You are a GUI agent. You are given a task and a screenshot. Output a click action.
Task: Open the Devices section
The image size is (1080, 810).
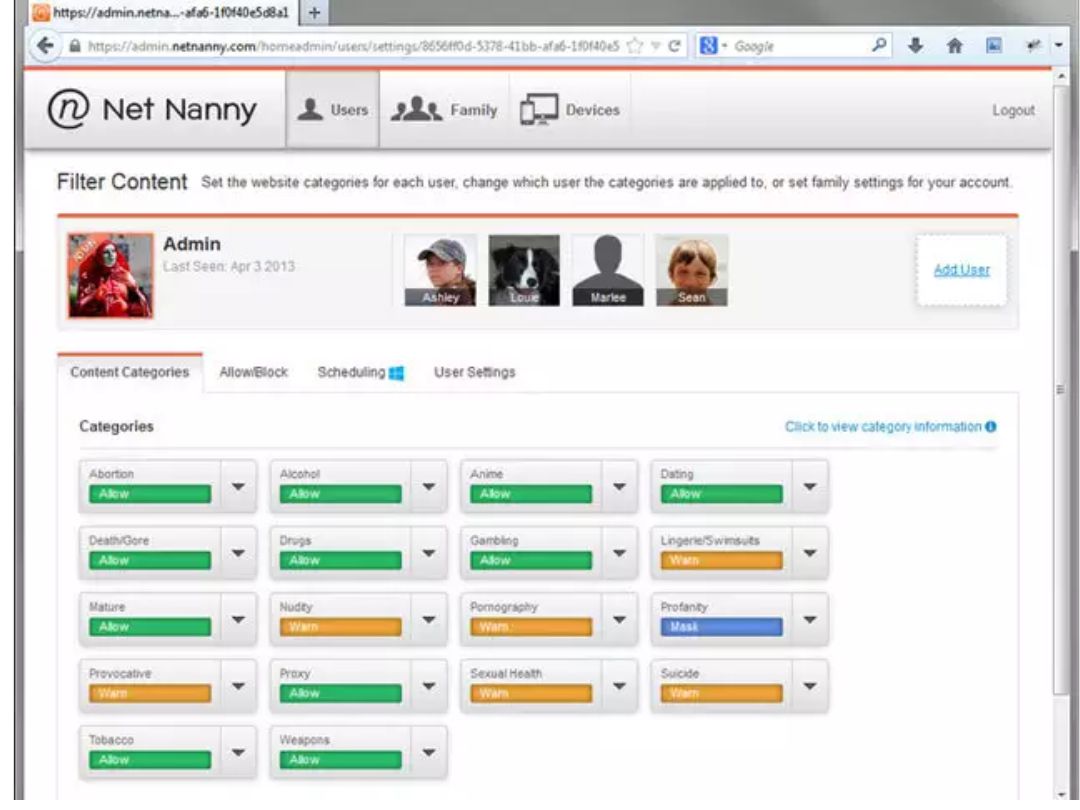tap(570, 110)
